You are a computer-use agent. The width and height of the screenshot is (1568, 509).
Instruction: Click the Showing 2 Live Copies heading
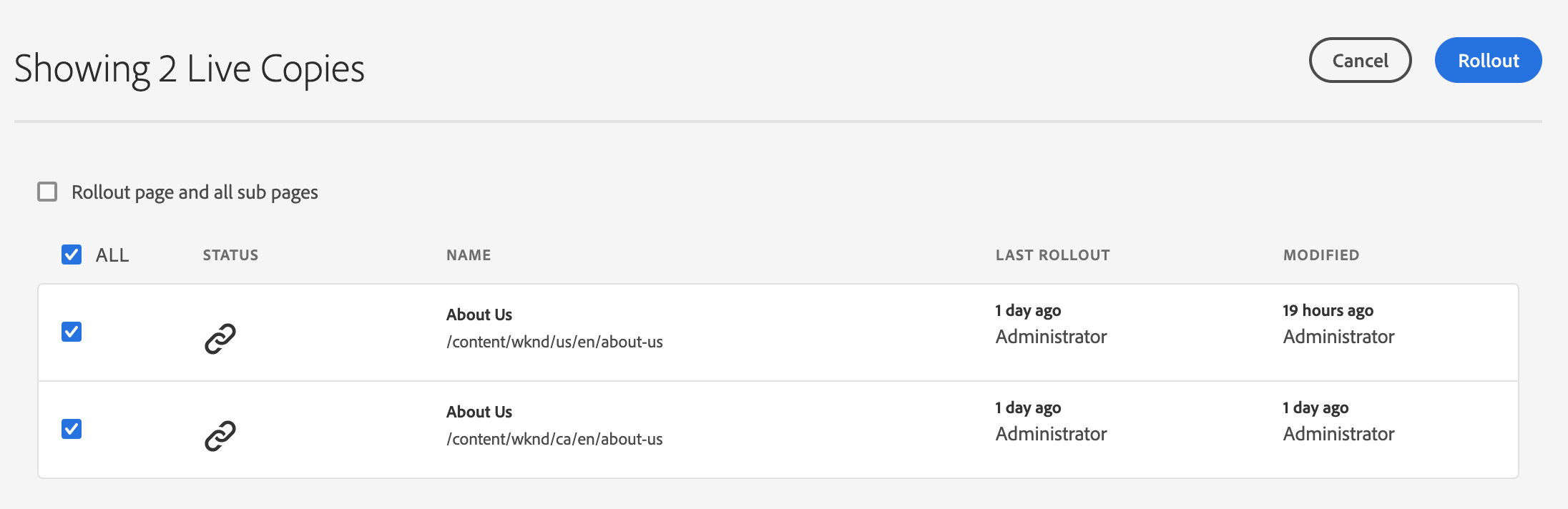(x=190, y=69)
